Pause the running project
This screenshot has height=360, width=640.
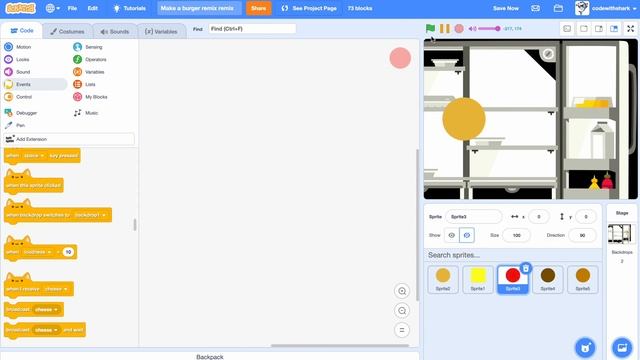coord(444,29)
